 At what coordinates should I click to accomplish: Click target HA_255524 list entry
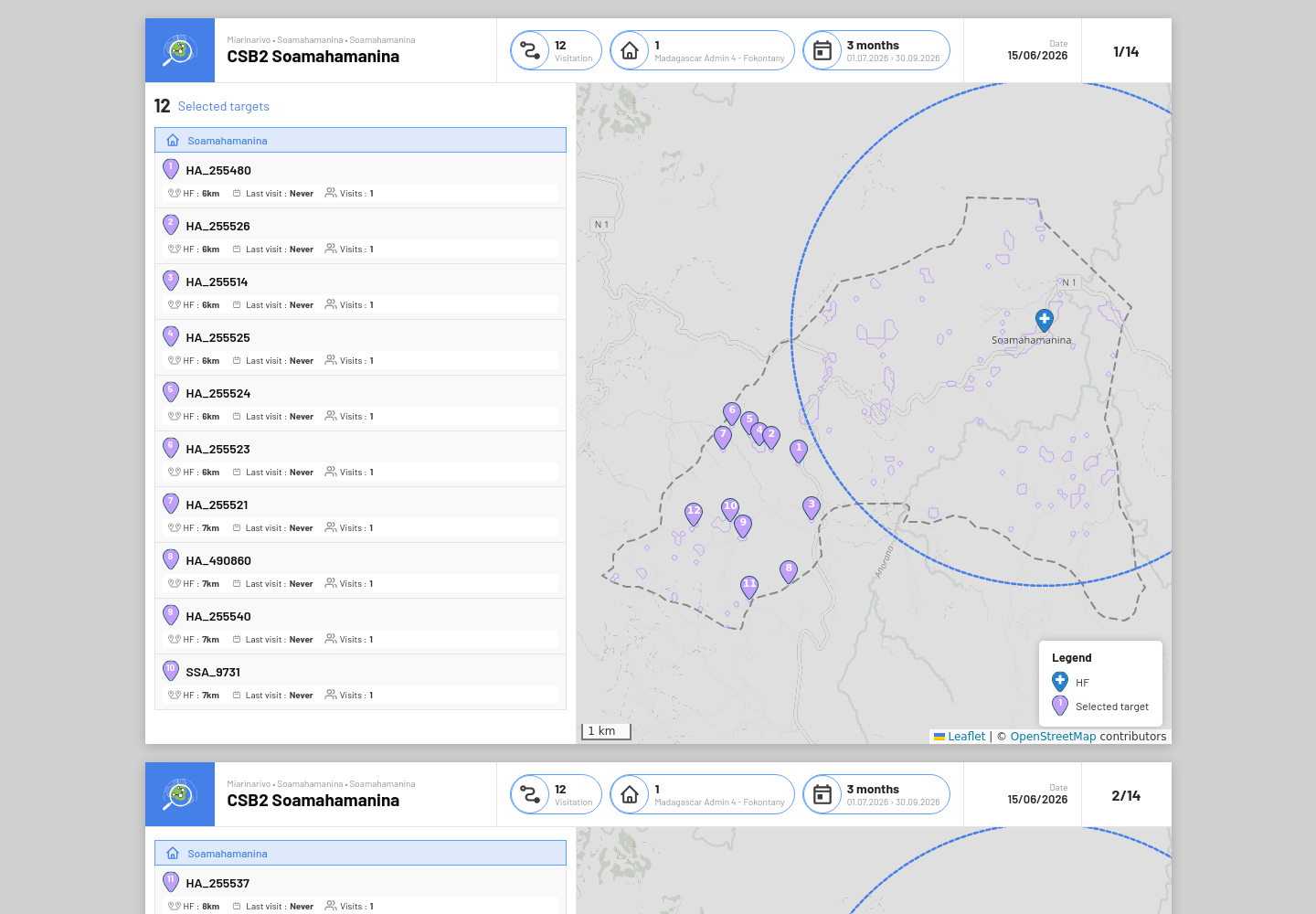(x=360, y=403)
